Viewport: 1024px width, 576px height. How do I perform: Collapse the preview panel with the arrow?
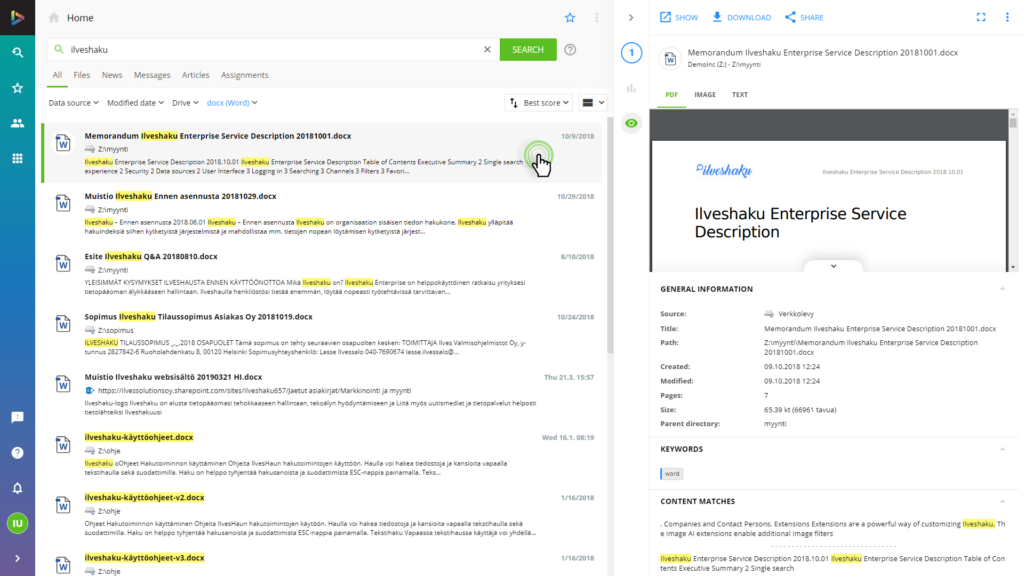pyautogui.click(x=631, y=18)
